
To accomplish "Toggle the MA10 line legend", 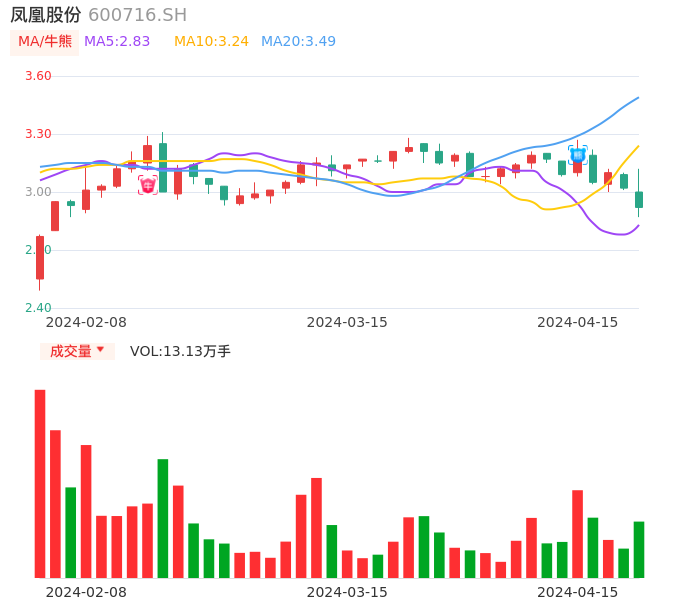I will [211, 42].
